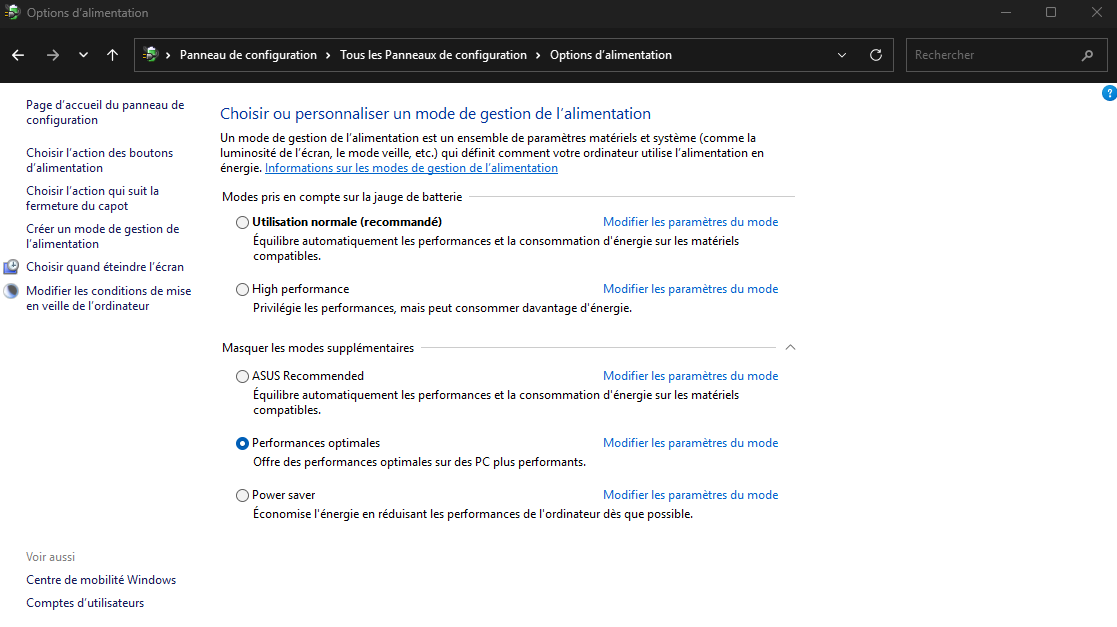Modify settings for Power saver mode

[690, 495]
